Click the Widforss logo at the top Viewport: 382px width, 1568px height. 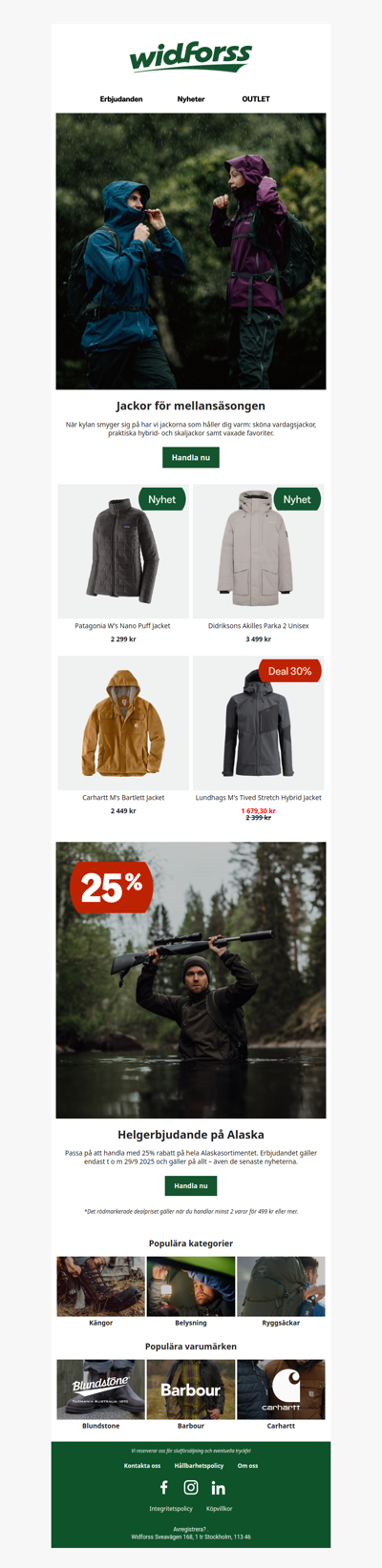(x=191, y=57)
